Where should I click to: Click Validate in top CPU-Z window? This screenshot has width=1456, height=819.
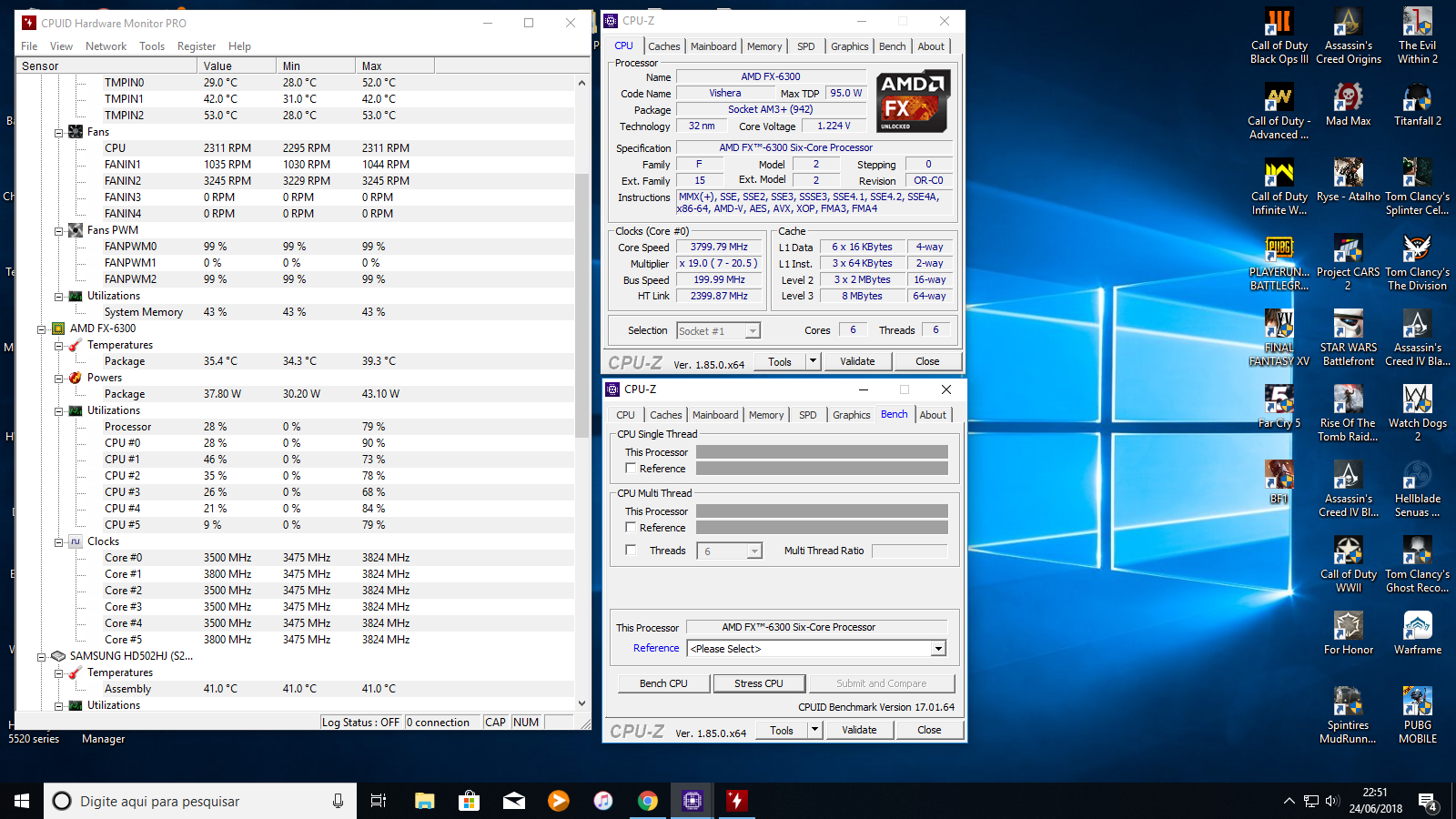[x=857, y=361]
